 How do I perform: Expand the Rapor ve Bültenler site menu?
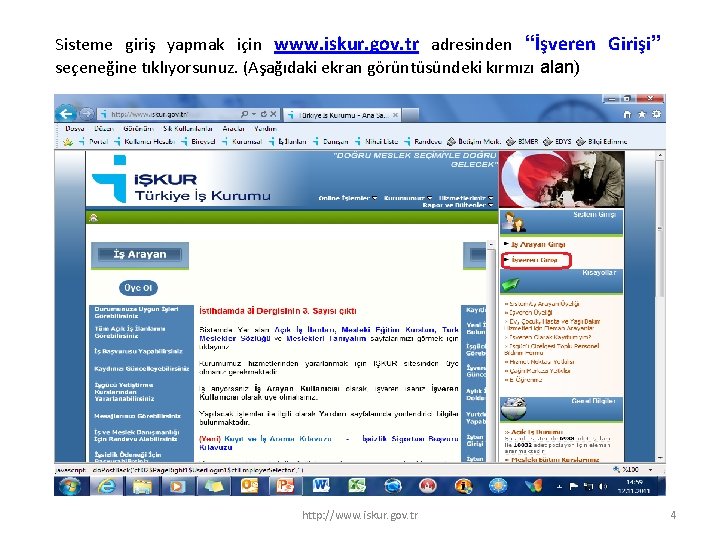click(458, 205)
